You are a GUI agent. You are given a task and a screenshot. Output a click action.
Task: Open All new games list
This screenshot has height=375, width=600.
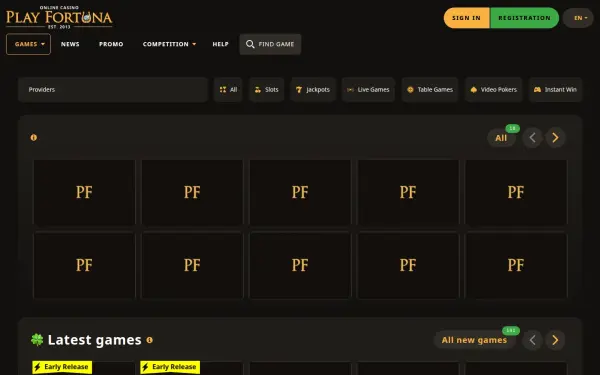click(474, 340)
